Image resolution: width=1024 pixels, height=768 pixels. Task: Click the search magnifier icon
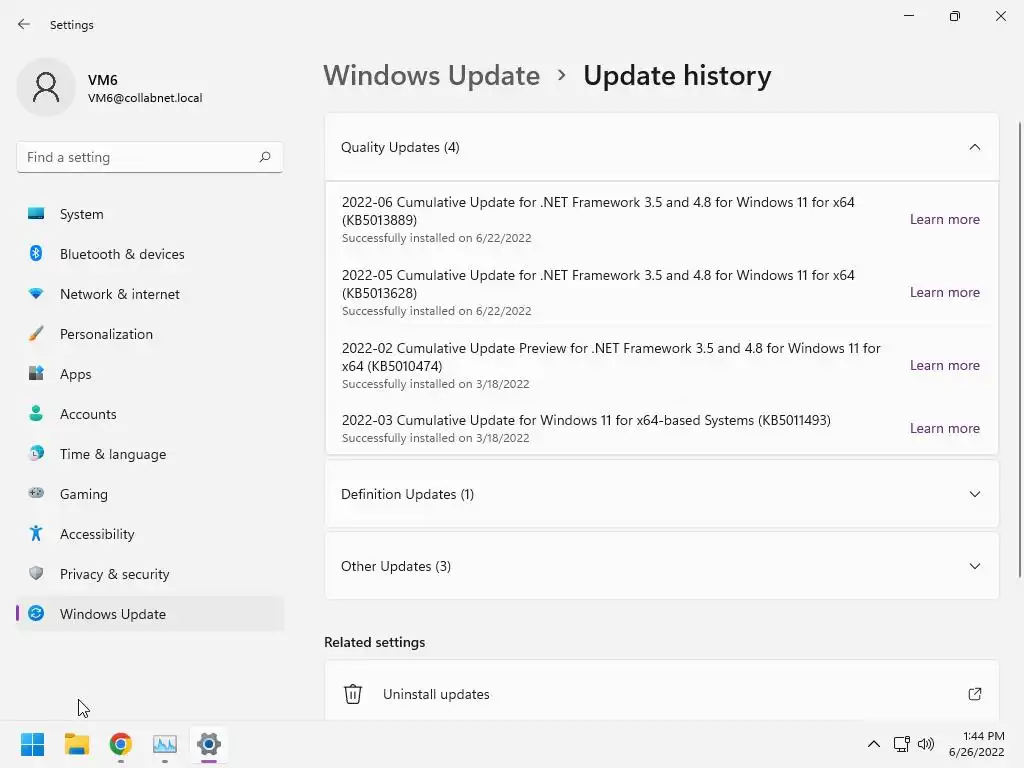pyautogui.click(x=264, y=157)
